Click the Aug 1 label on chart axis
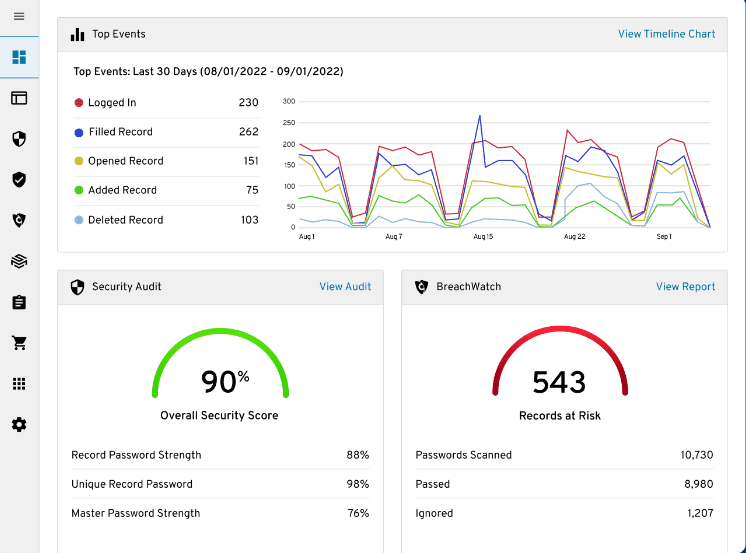 coord(306,237)
